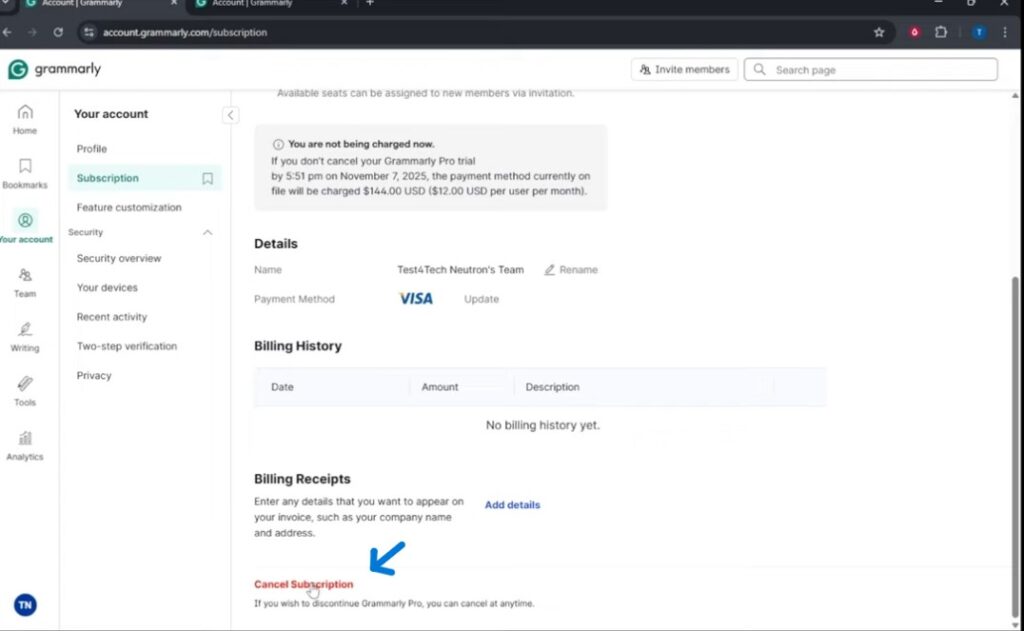This screenshot has width=1024, height=631.
Task: Open the Writing sidebar icon
Action: tap(25, 335)
